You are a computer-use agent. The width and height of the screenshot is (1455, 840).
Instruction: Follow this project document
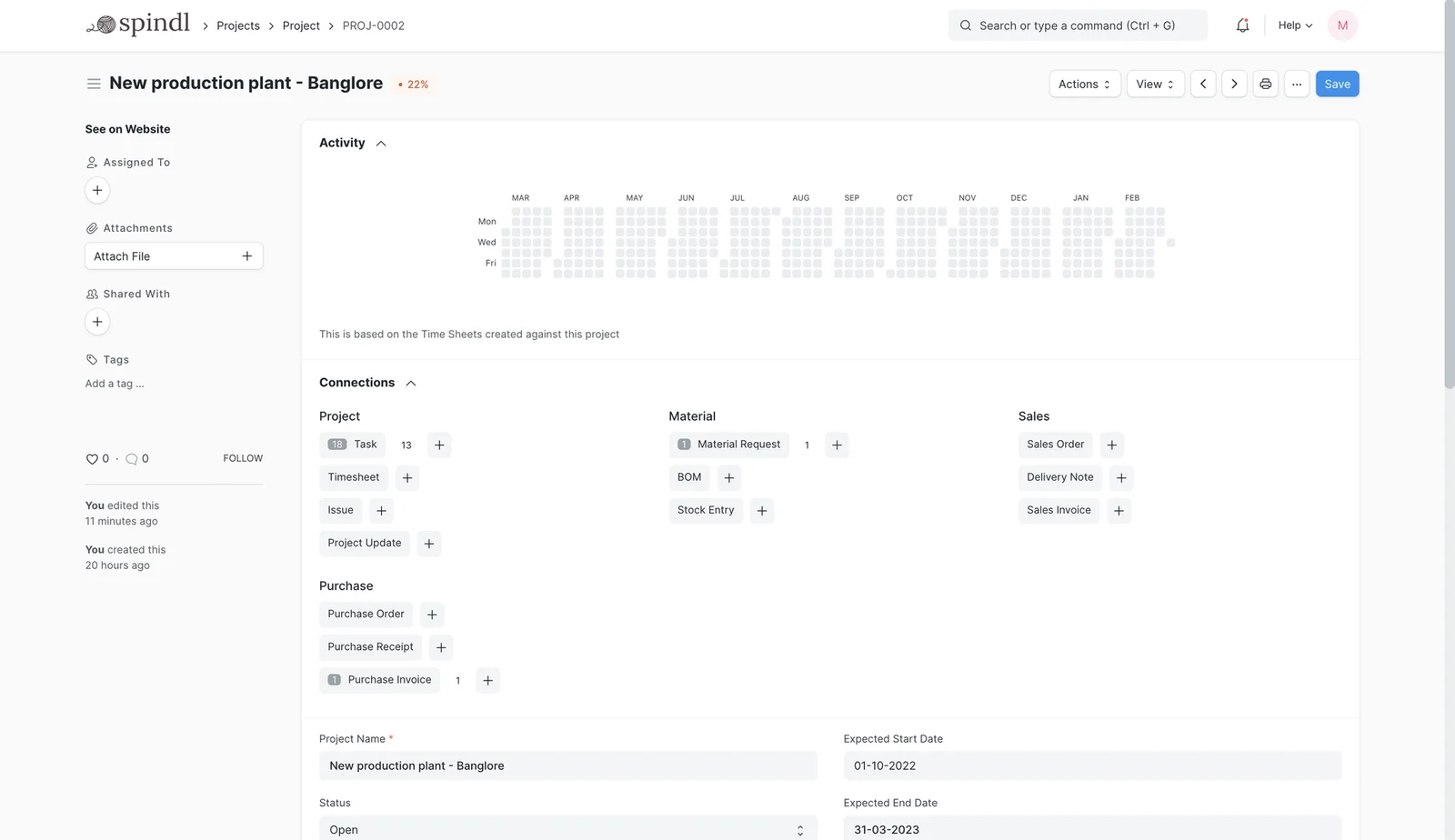(243, 458)
